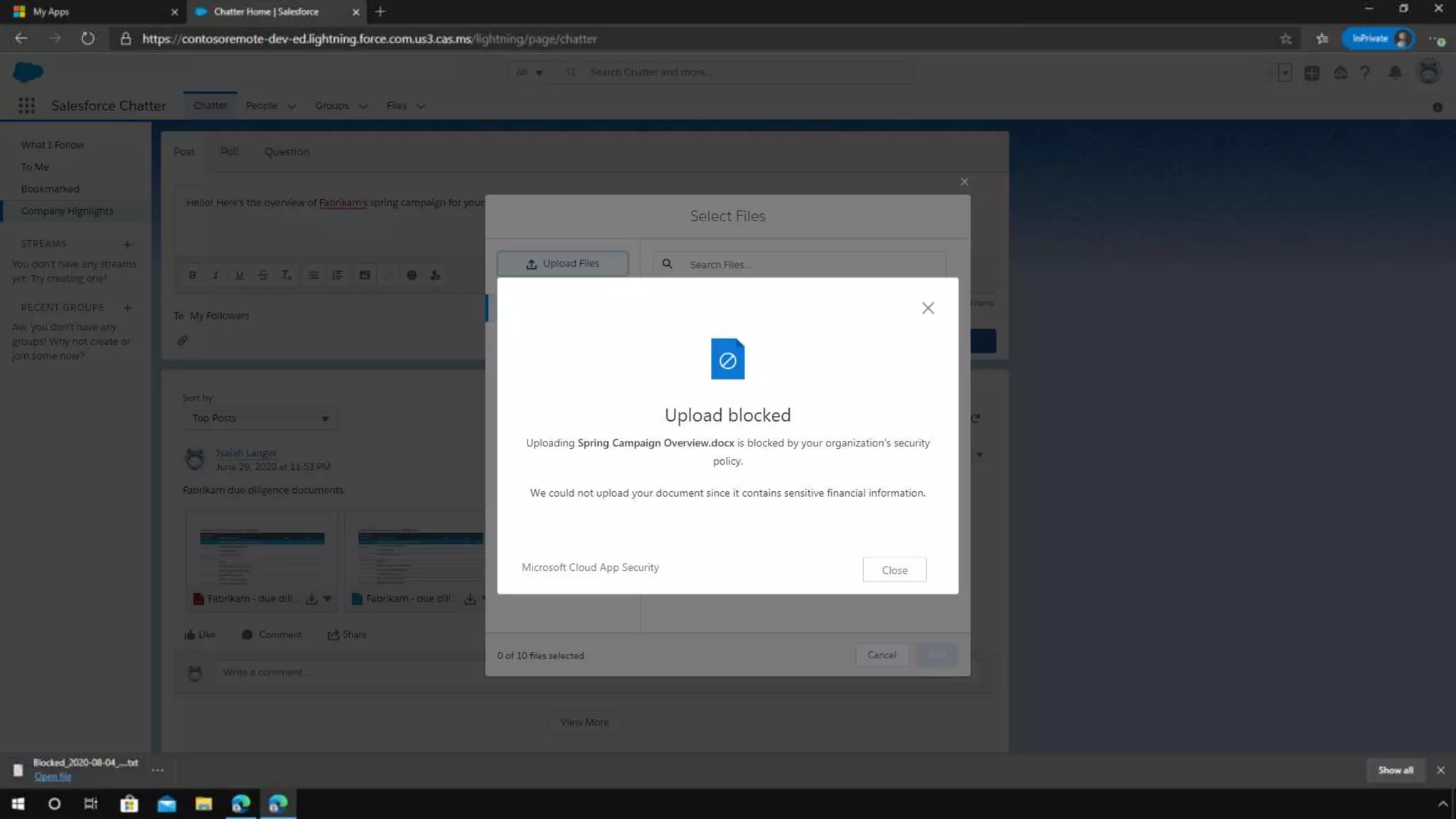Screen dimensions: 1456x819
Task: Click the attach file paperclip icon
Action: pos(183,341)
